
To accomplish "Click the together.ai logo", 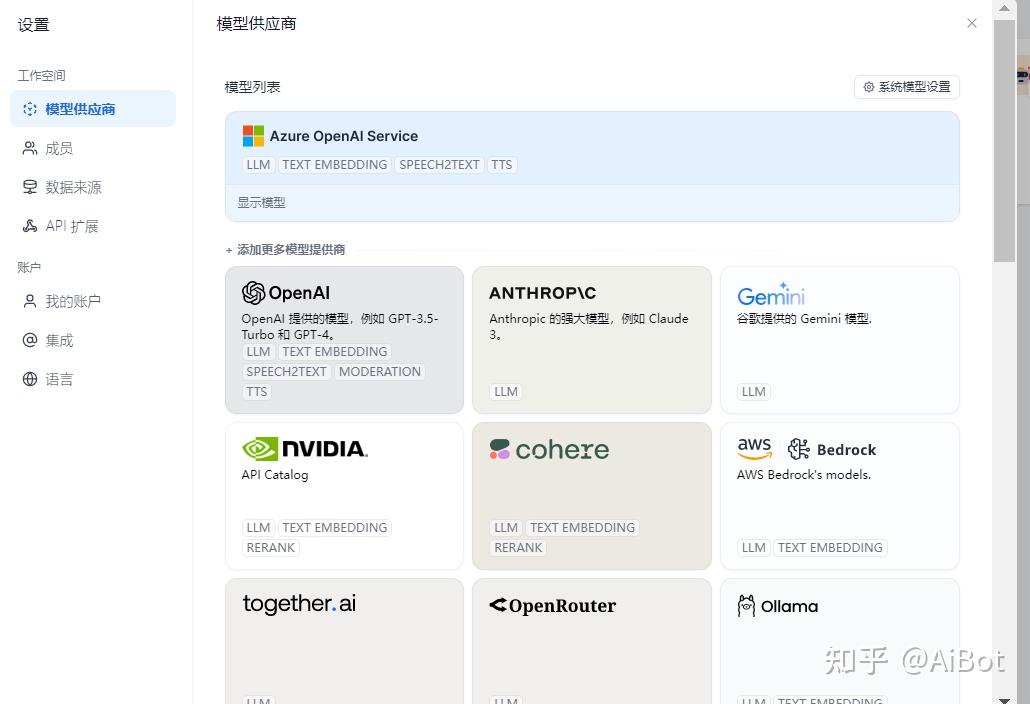I will tap(299, 604).
